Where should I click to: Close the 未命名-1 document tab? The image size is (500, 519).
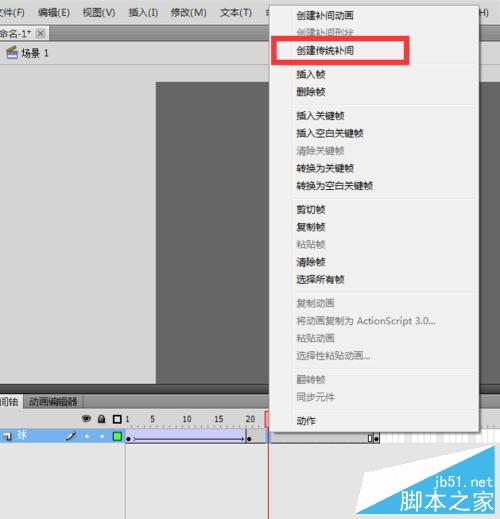(x=40, y=33)
